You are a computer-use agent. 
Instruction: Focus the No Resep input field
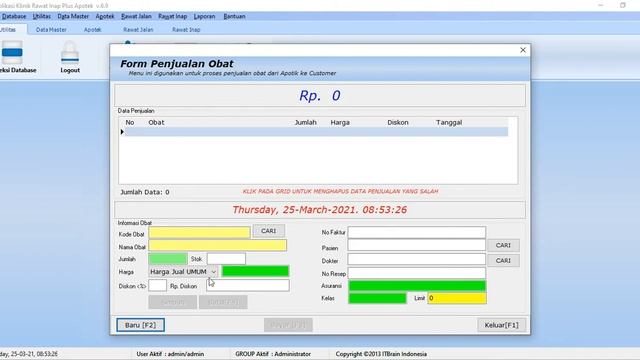(x=417, y=273)
